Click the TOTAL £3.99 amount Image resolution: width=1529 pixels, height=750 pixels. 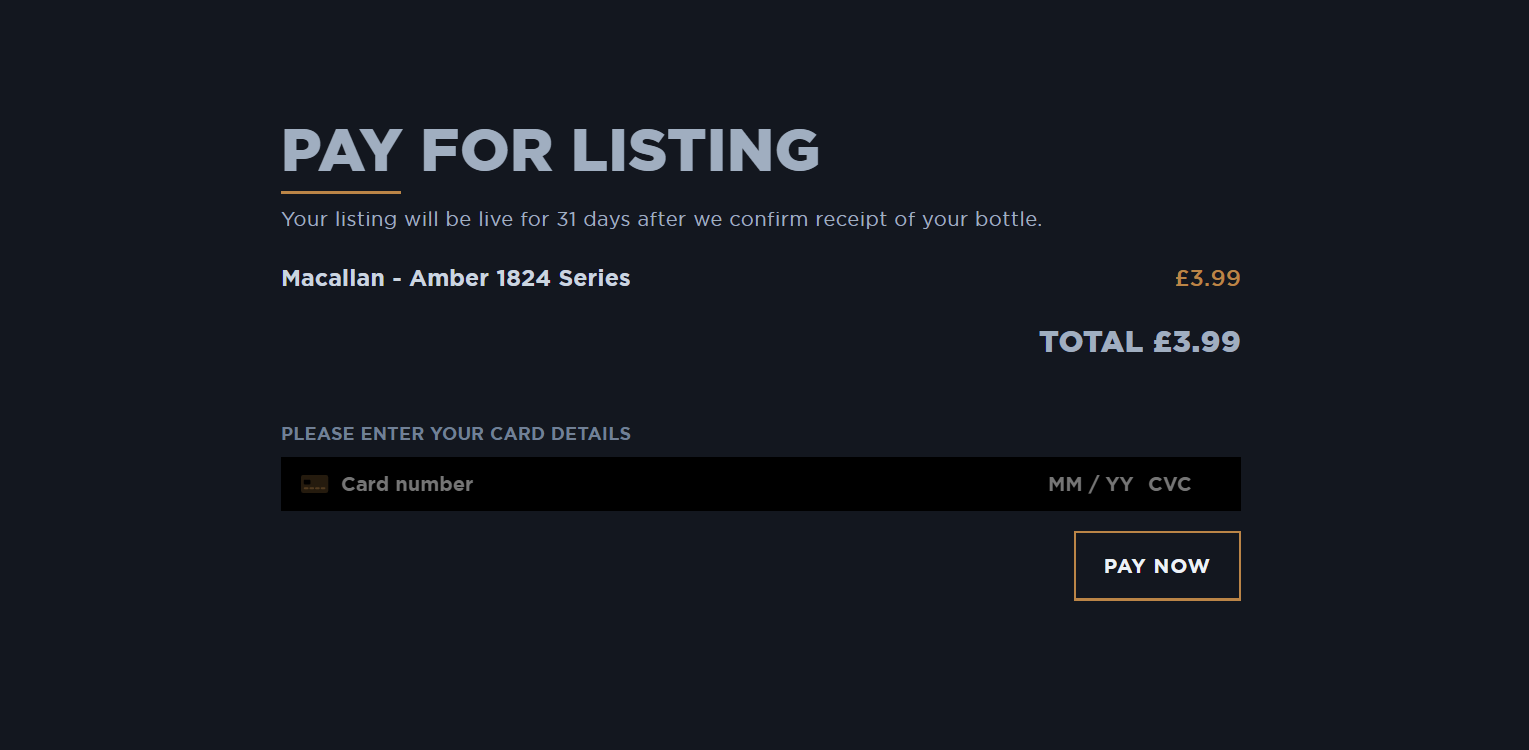point(1139,342)
